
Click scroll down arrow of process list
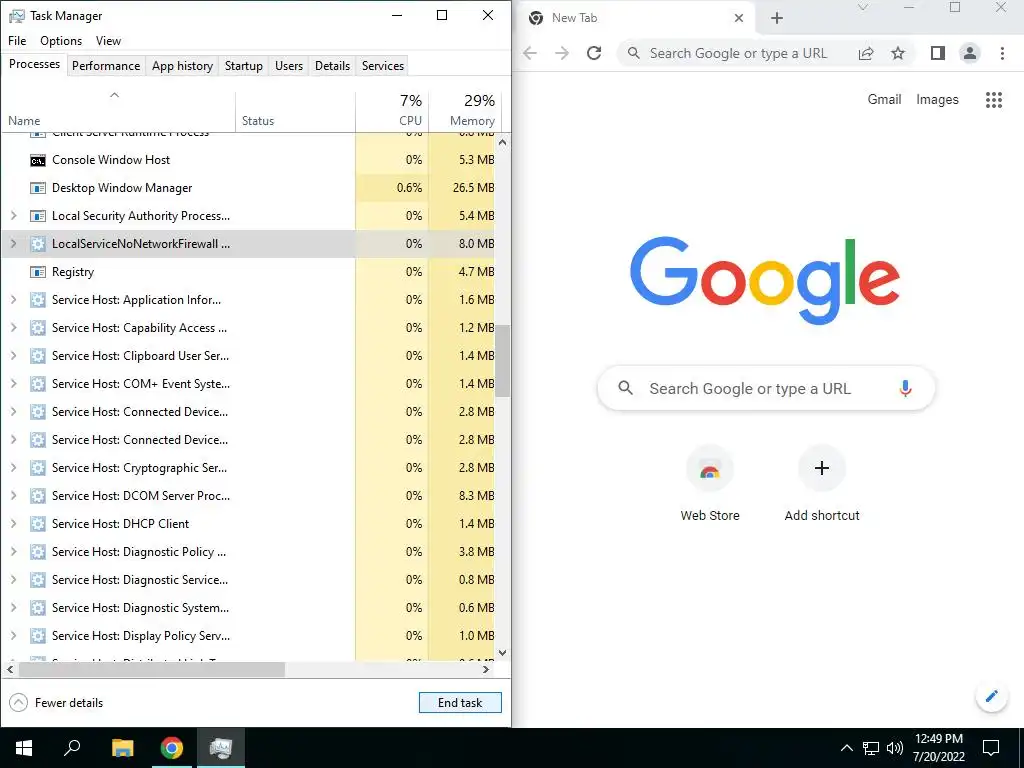[502, 652]
